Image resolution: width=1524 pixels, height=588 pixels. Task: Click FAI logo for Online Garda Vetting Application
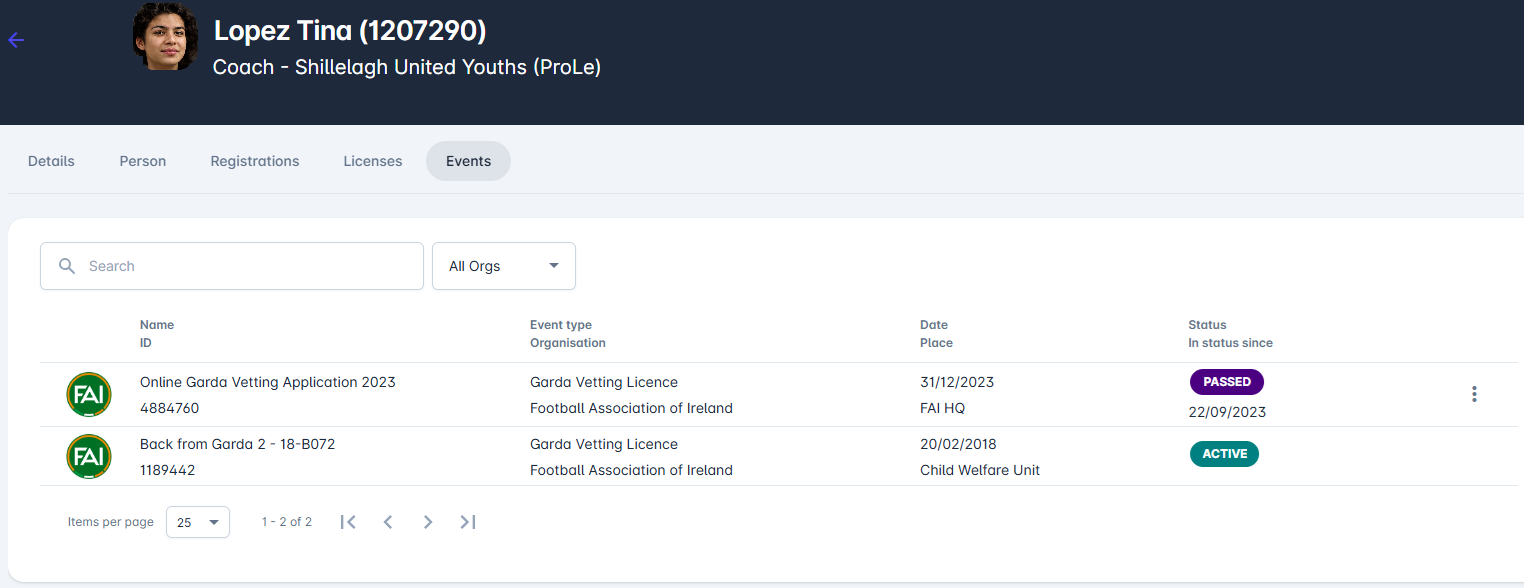click(88, 394)
